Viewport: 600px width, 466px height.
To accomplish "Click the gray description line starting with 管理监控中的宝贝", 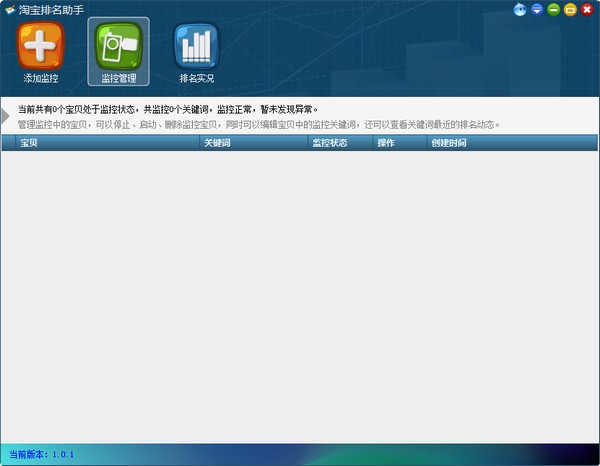I will pyautogui.click(x=259, y=125).
